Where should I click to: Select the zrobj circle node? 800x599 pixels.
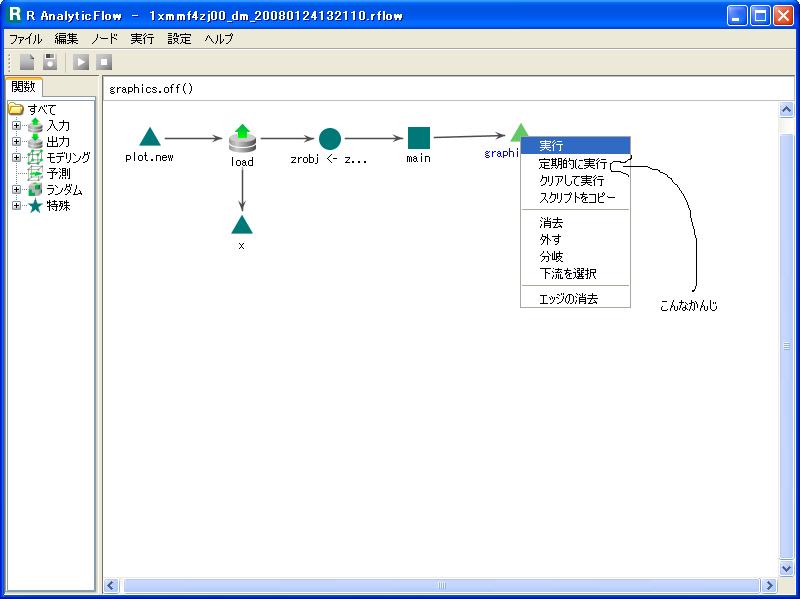point(330,139)
